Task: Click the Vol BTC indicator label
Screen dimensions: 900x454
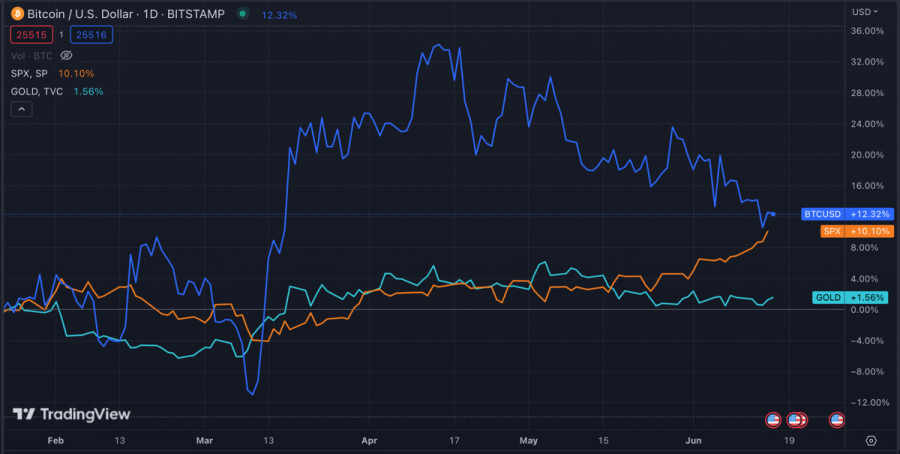Action: coord(33,56)
